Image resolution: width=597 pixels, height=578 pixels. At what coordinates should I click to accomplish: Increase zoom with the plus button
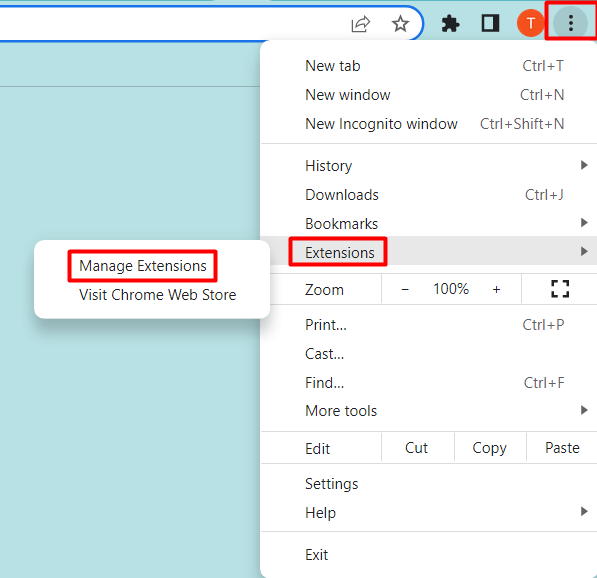pyautogui.click(x=496, y=290)
